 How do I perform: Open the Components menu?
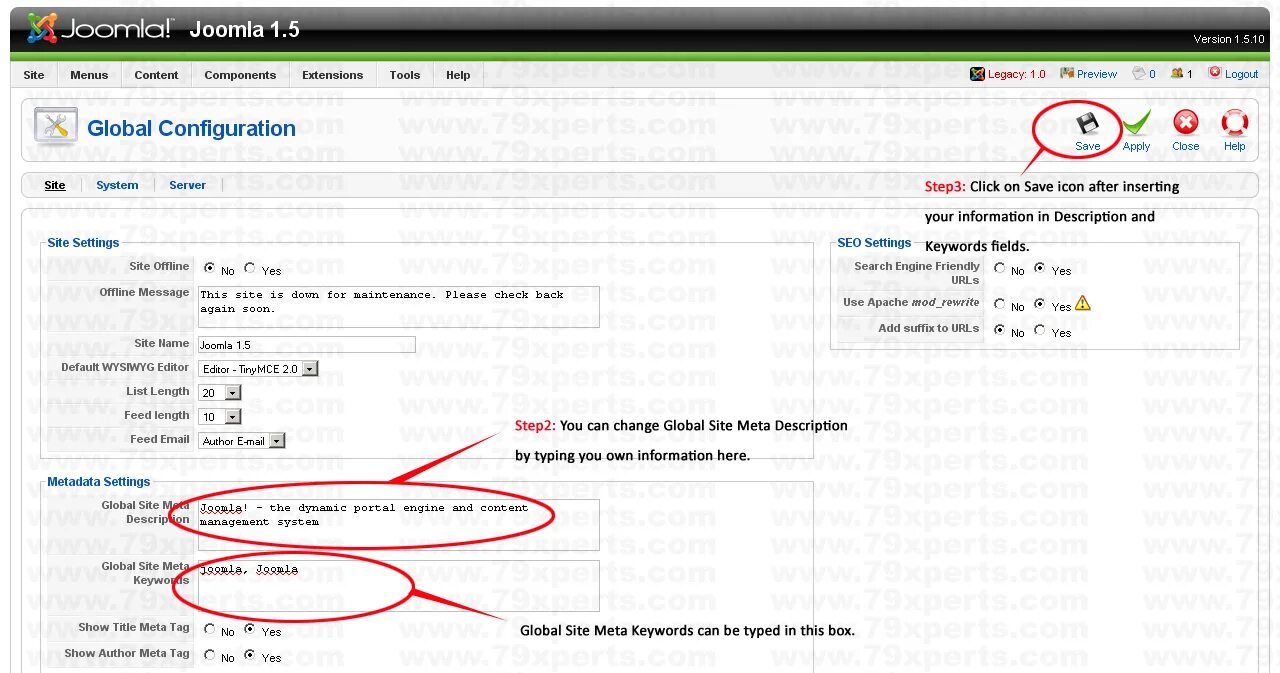click(x=240, y=75)
